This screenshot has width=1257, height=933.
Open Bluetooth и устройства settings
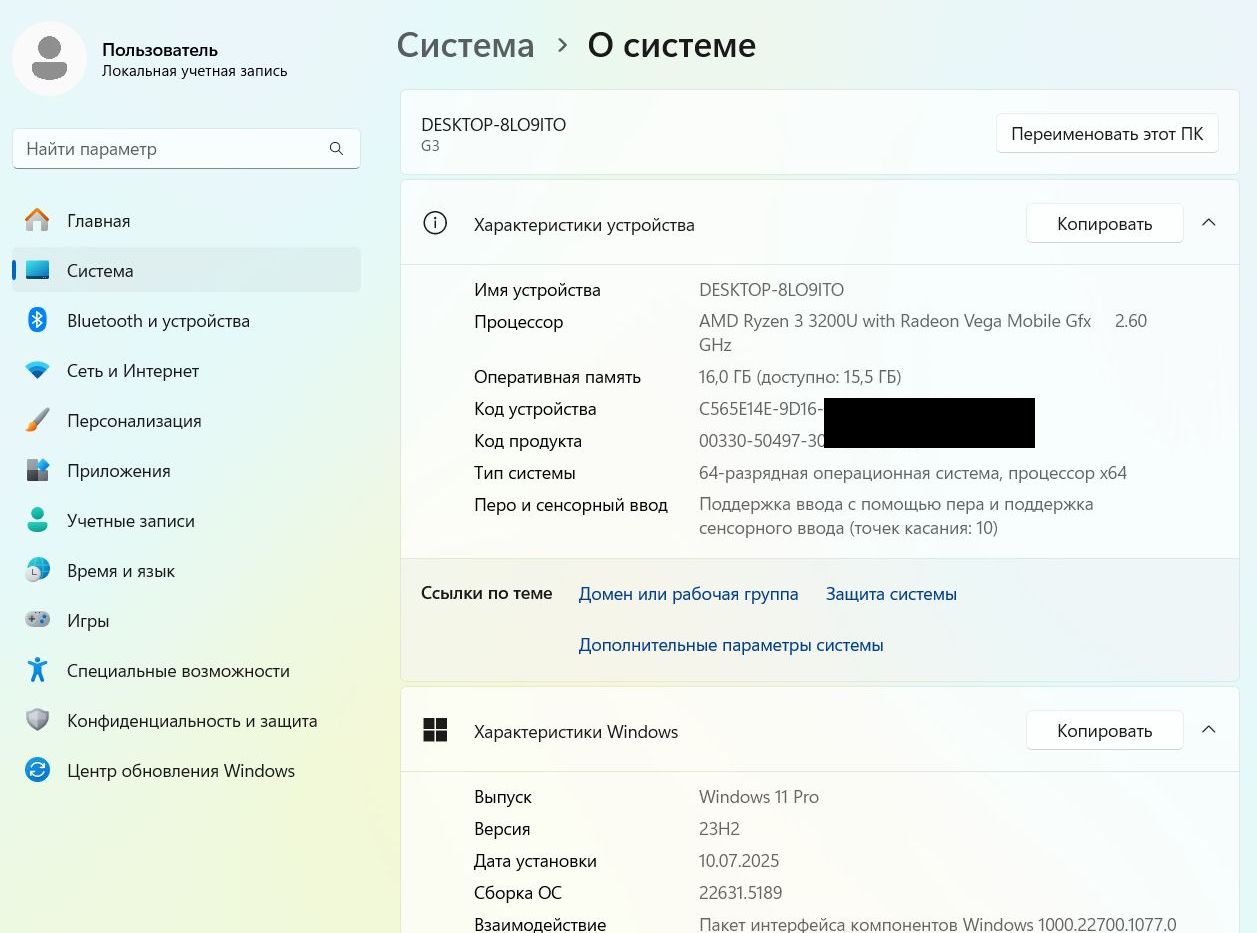[x=186, y=320]
